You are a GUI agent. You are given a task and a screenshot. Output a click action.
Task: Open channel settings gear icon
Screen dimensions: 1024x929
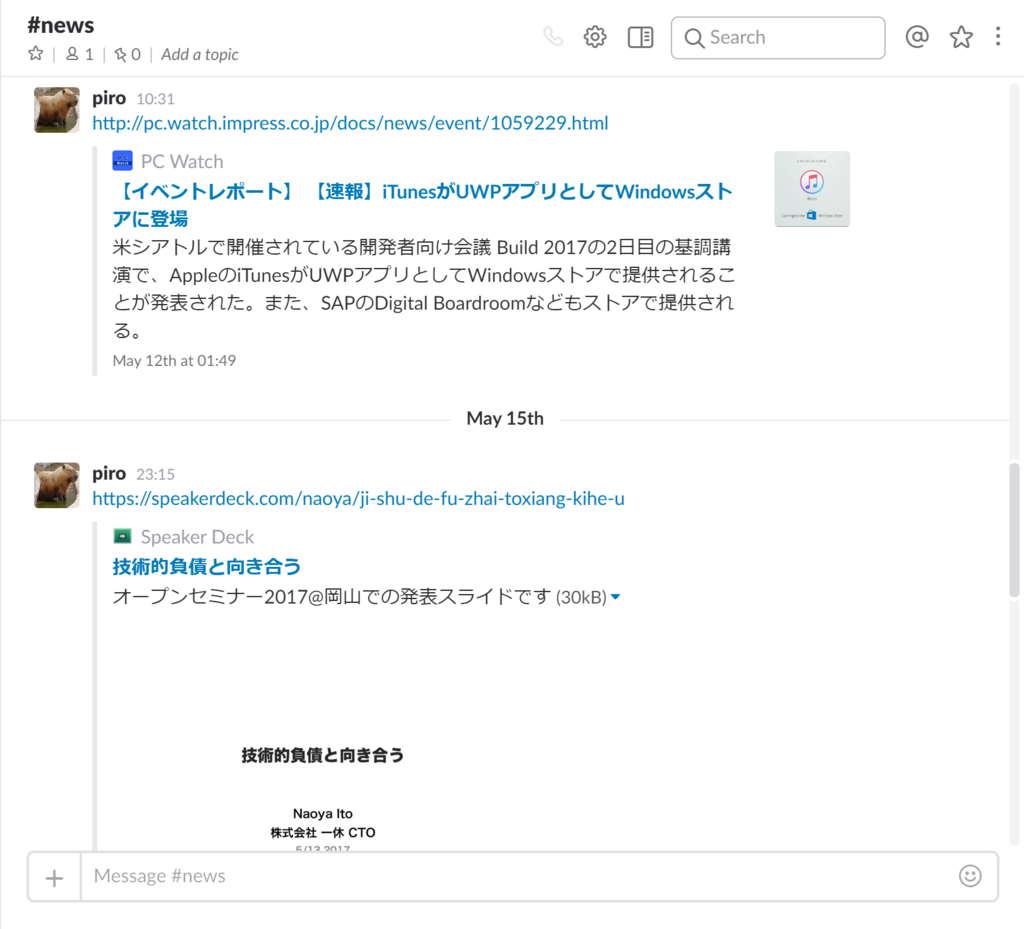click(x=595, y=37)
